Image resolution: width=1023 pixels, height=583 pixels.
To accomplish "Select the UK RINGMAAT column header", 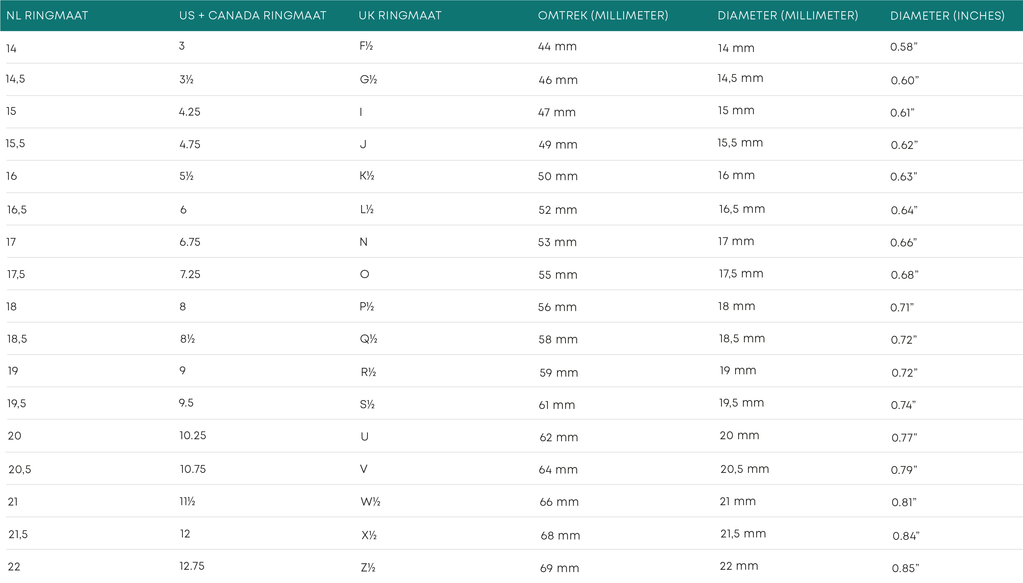I will click(x=400, y=16).
